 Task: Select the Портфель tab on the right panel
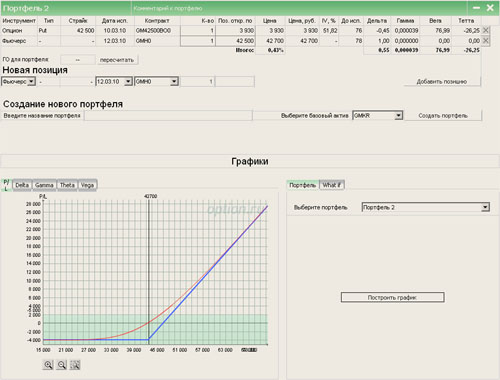pyautogui.click(x=303, y=185)
